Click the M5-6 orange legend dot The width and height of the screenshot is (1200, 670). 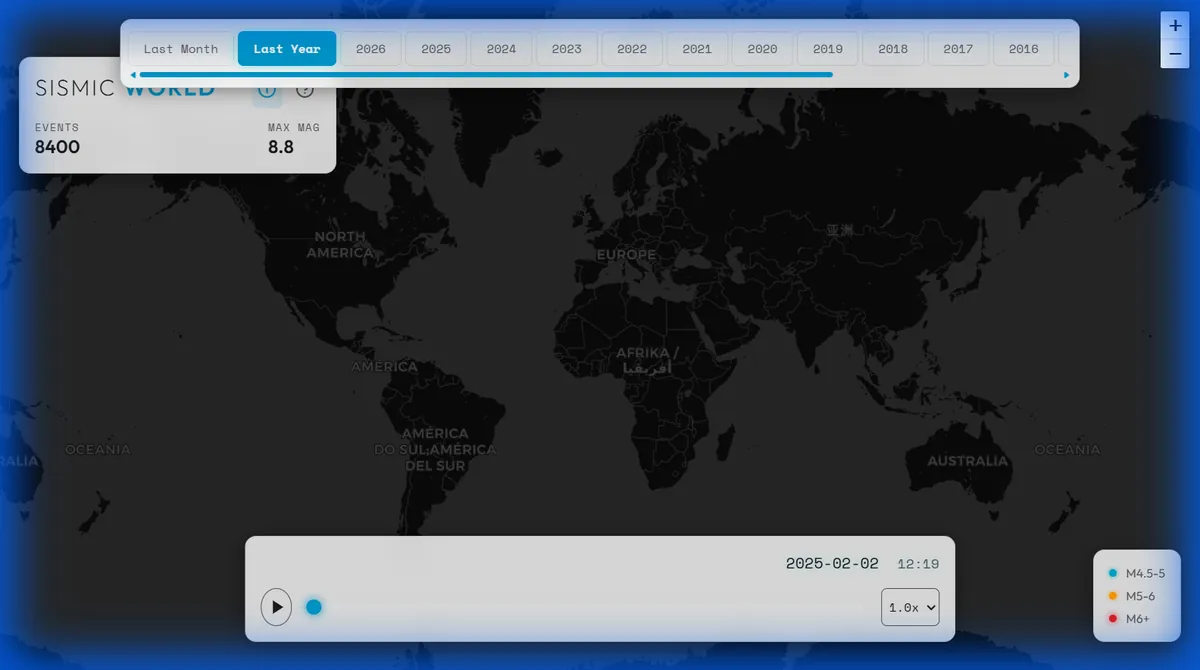[x=1113, y=596]
